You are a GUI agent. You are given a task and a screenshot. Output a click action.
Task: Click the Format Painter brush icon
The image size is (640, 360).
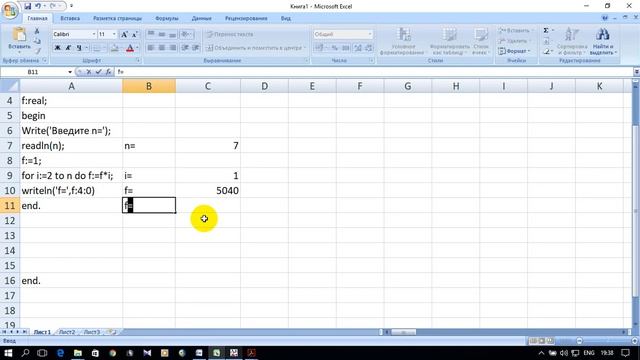[x=37, y=51]
